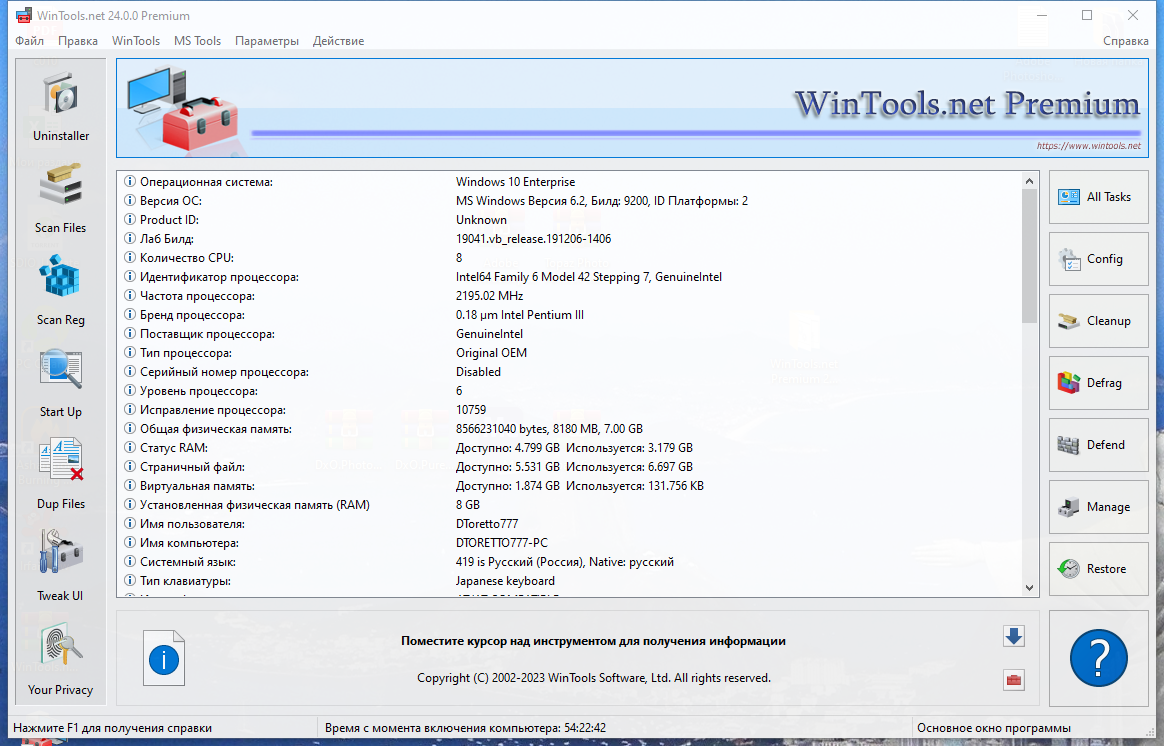Open the Start Up manager
Screen dimensions: 1164x746
tap(61, 383)
